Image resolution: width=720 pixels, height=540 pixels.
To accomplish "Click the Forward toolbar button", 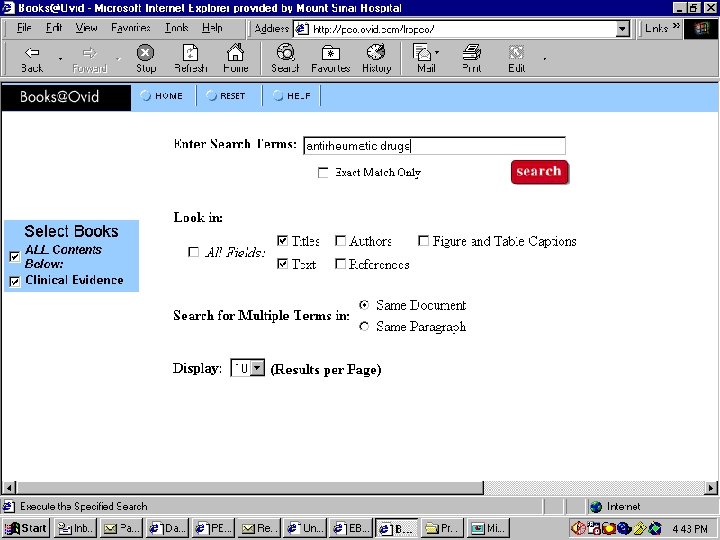I will pyautogui.click(x=90, y=59).
